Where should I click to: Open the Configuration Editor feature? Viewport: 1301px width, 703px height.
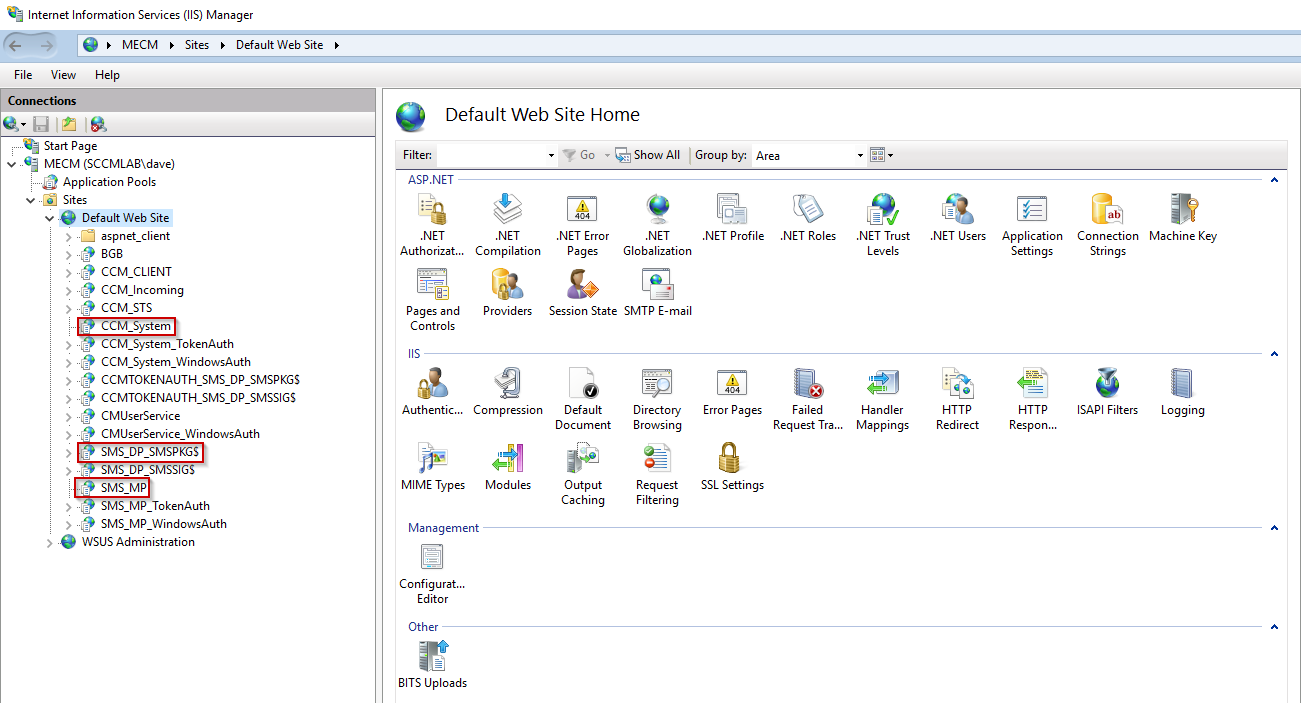point(432,573)
